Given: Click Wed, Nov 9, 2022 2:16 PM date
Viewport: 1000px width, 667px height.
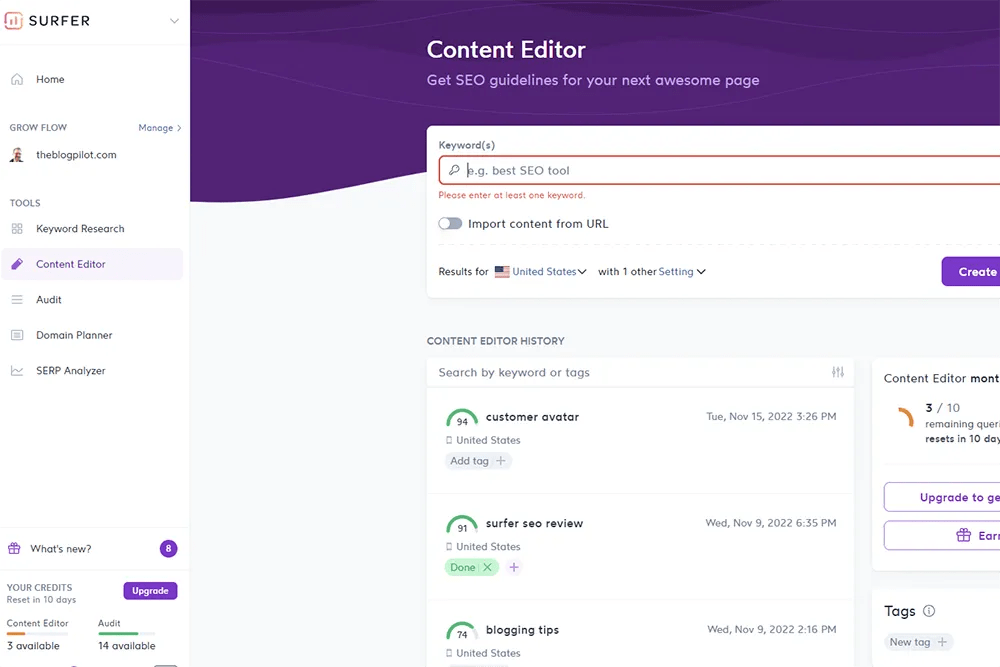Looking at the screenshot, I should point(772,629).
